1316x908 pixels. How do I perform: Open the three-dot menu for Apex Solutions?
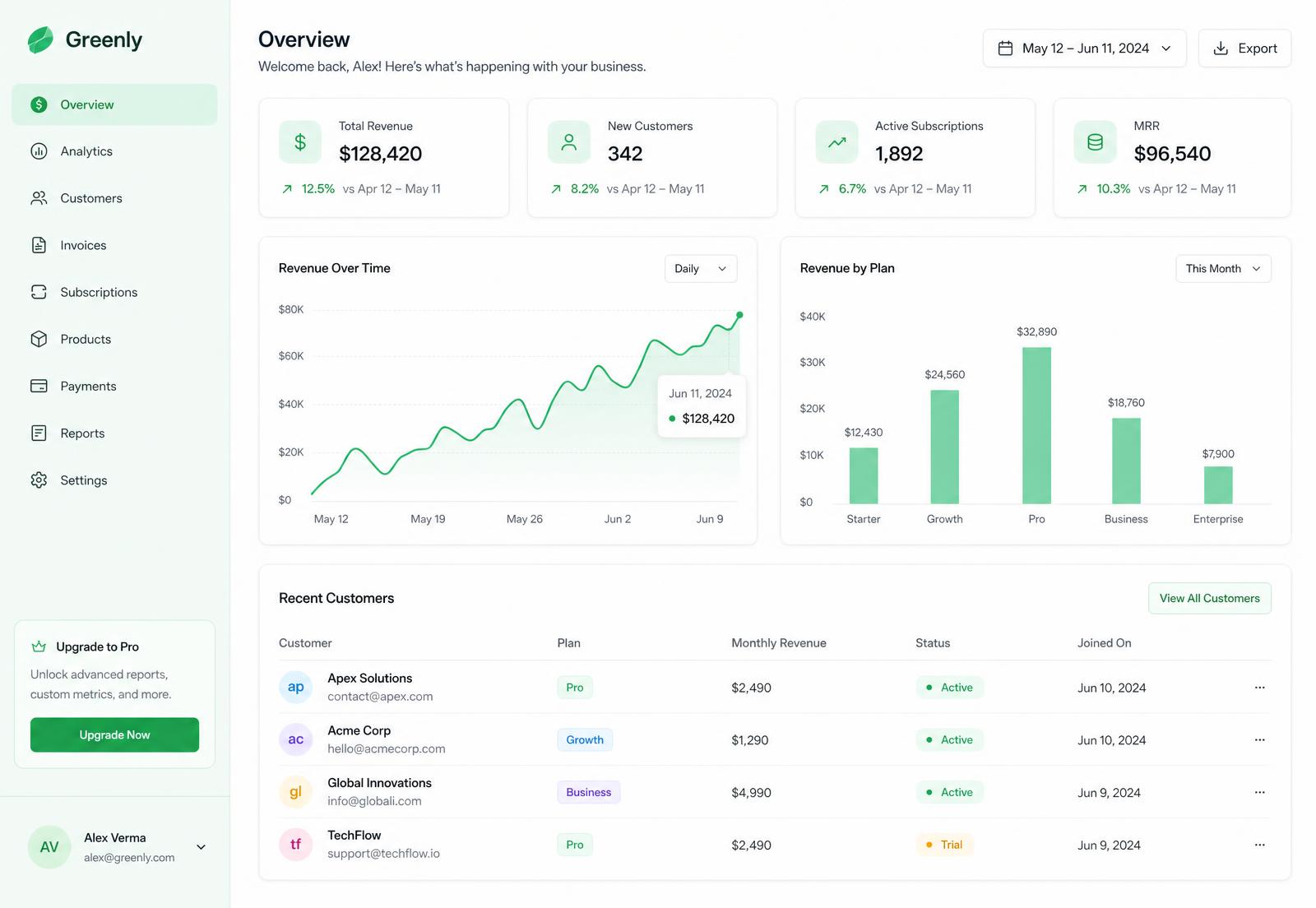pyautogui.click(x=1259, y=688)
